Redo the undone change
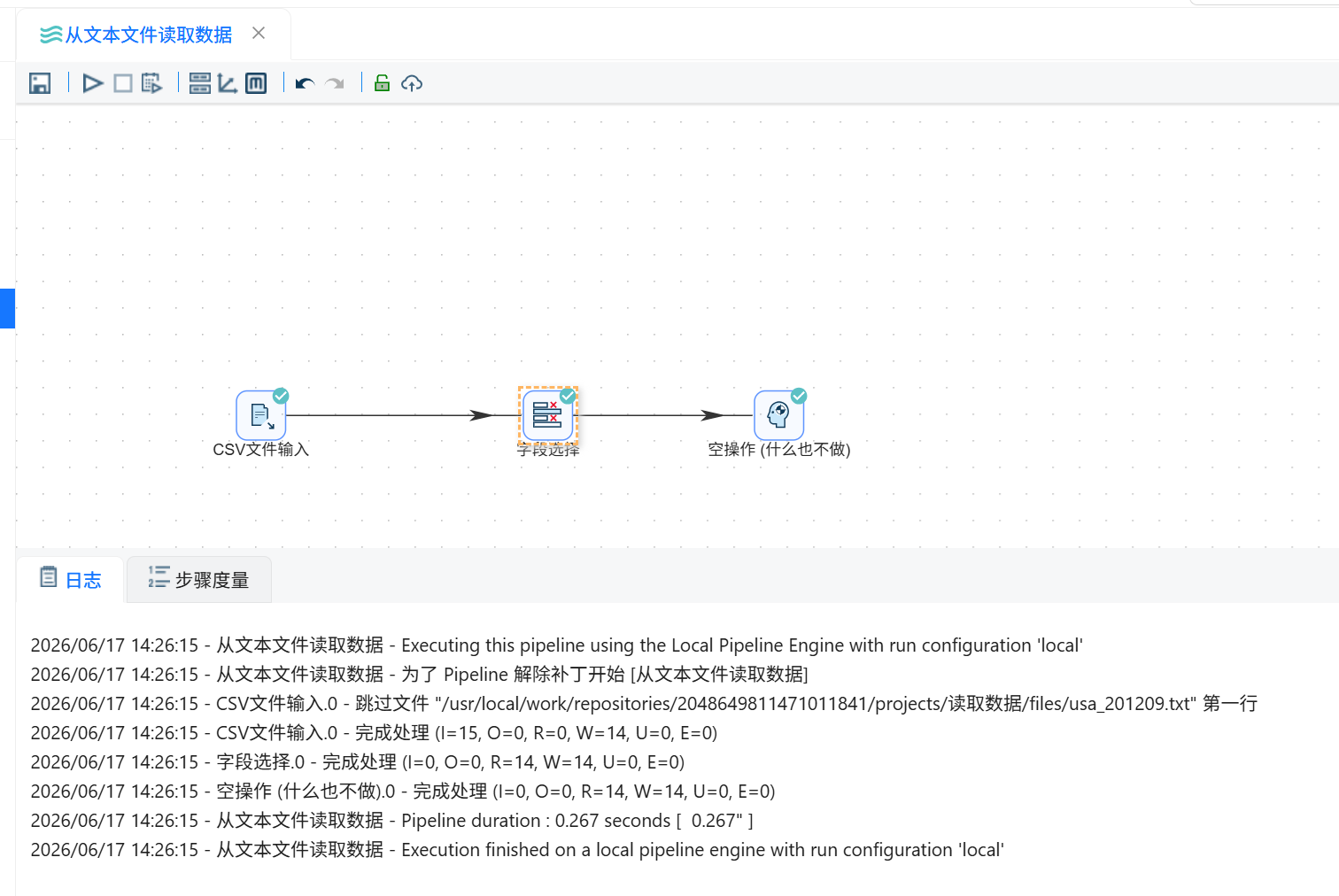Screen dimensions: 1339x896 [335, 83]
